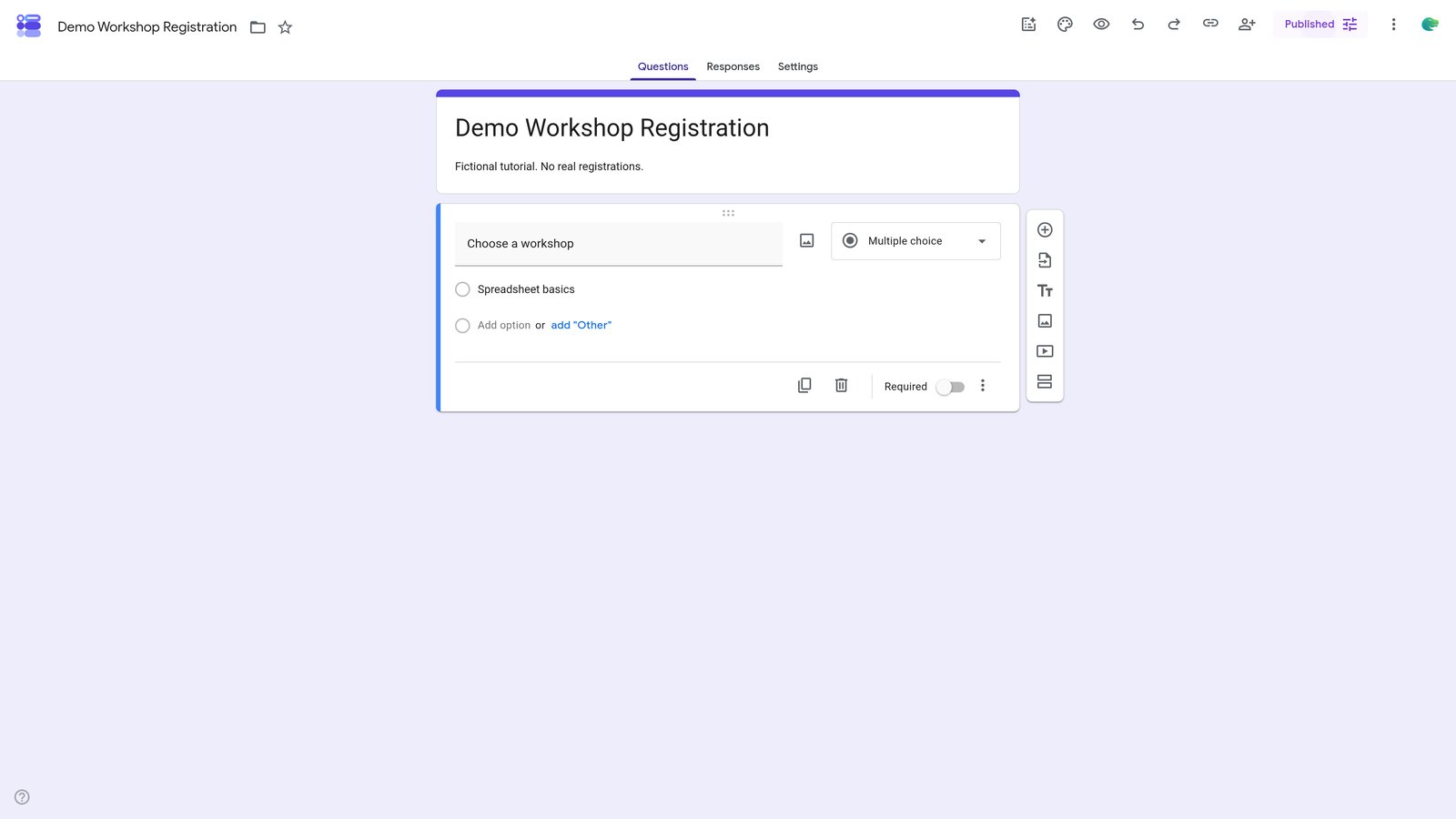The image size is (1456, 819).
Task: Delete the question with trash icon
Action: pyautogui.click(x=841, y=386)
